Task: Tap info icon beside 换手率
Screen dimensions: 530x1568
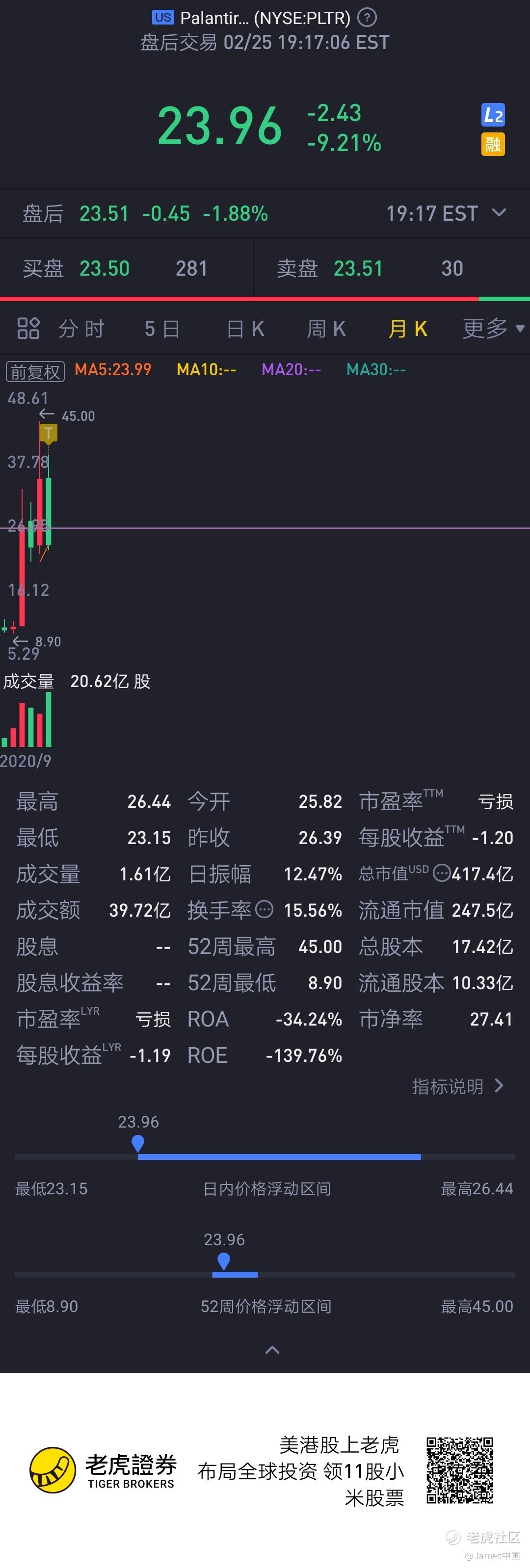Action: coord(264,909)
